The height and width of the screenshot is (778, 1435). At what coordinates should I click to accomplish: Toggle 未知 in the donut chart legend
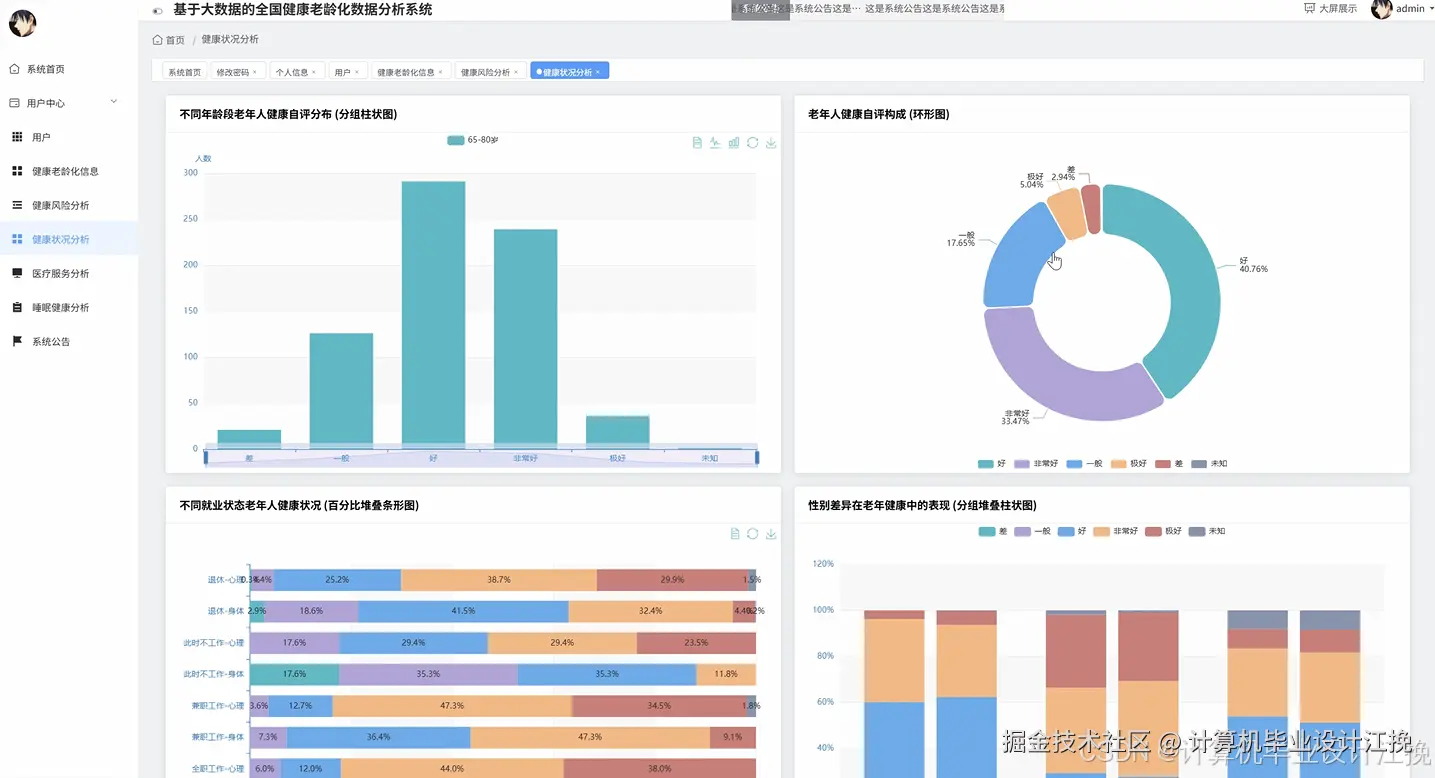(1209, 464)
